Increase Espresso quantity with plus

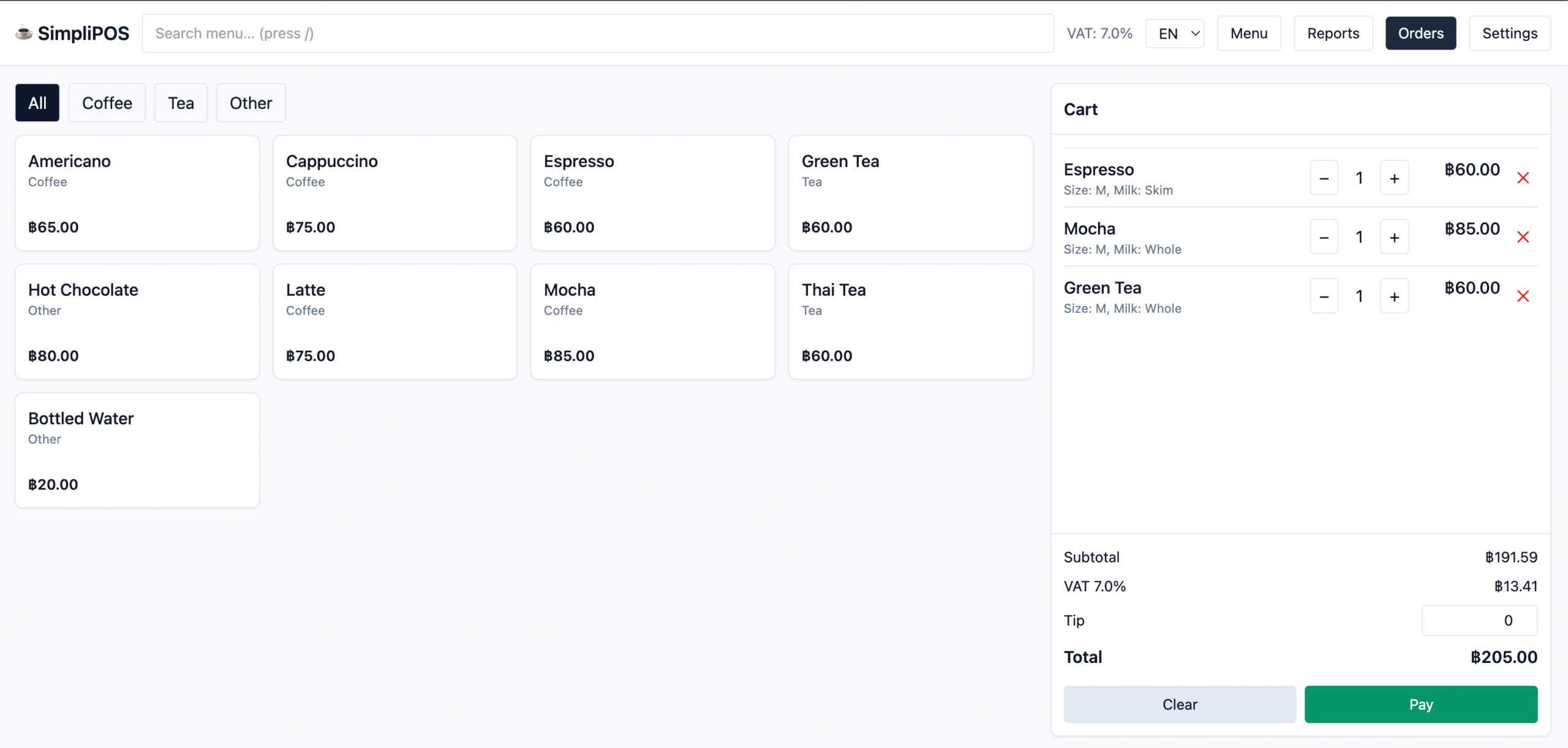pos(1394,178)
